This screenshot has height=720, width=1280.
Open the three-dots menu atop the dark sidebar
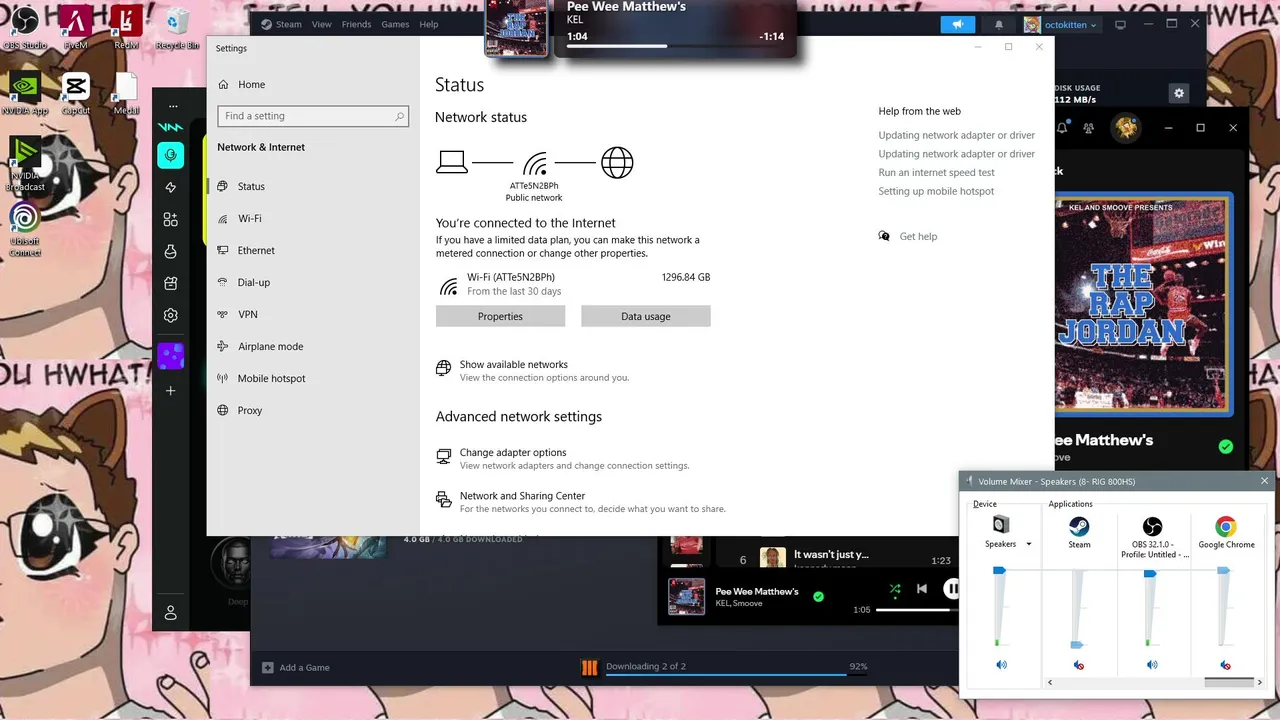click(x=173, y=106)
